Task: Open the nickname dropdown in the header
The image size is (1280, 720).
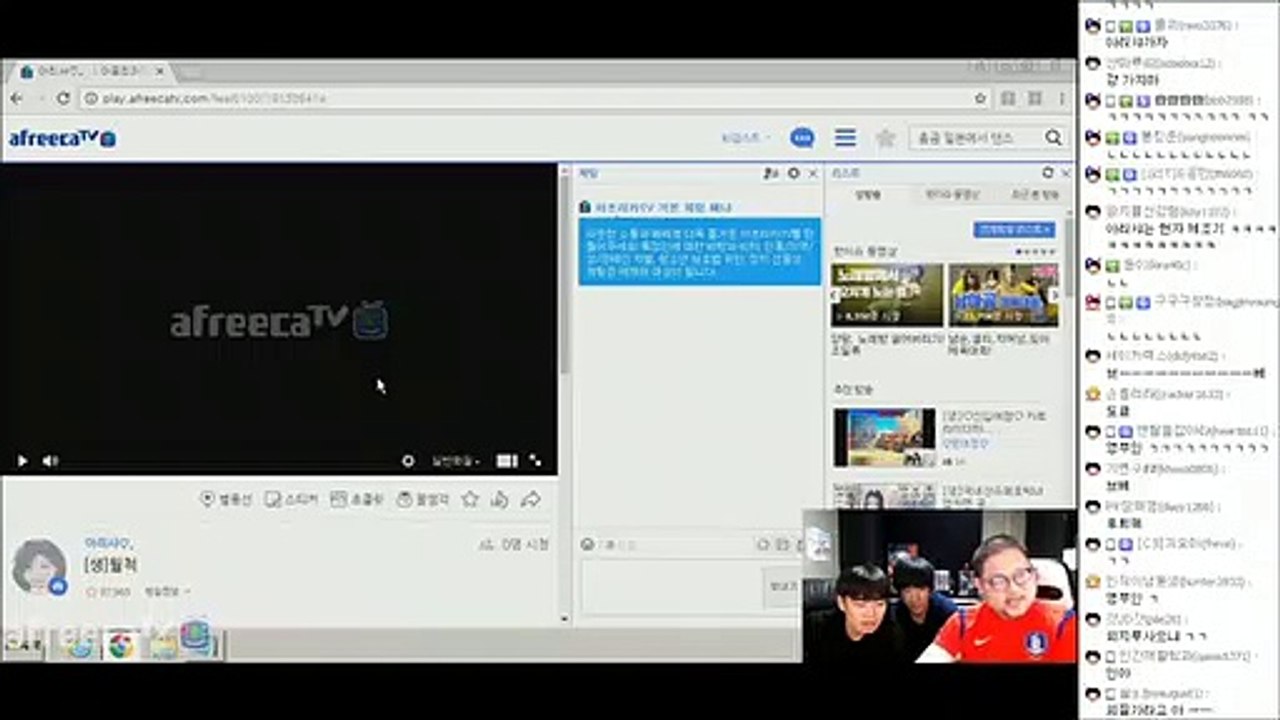Action: coord(746,138)
